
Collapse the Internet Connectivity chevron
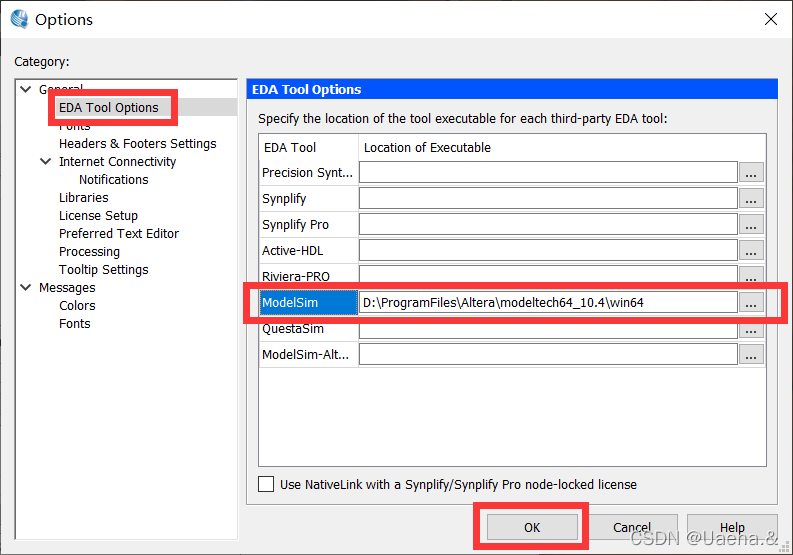[46, 161]
